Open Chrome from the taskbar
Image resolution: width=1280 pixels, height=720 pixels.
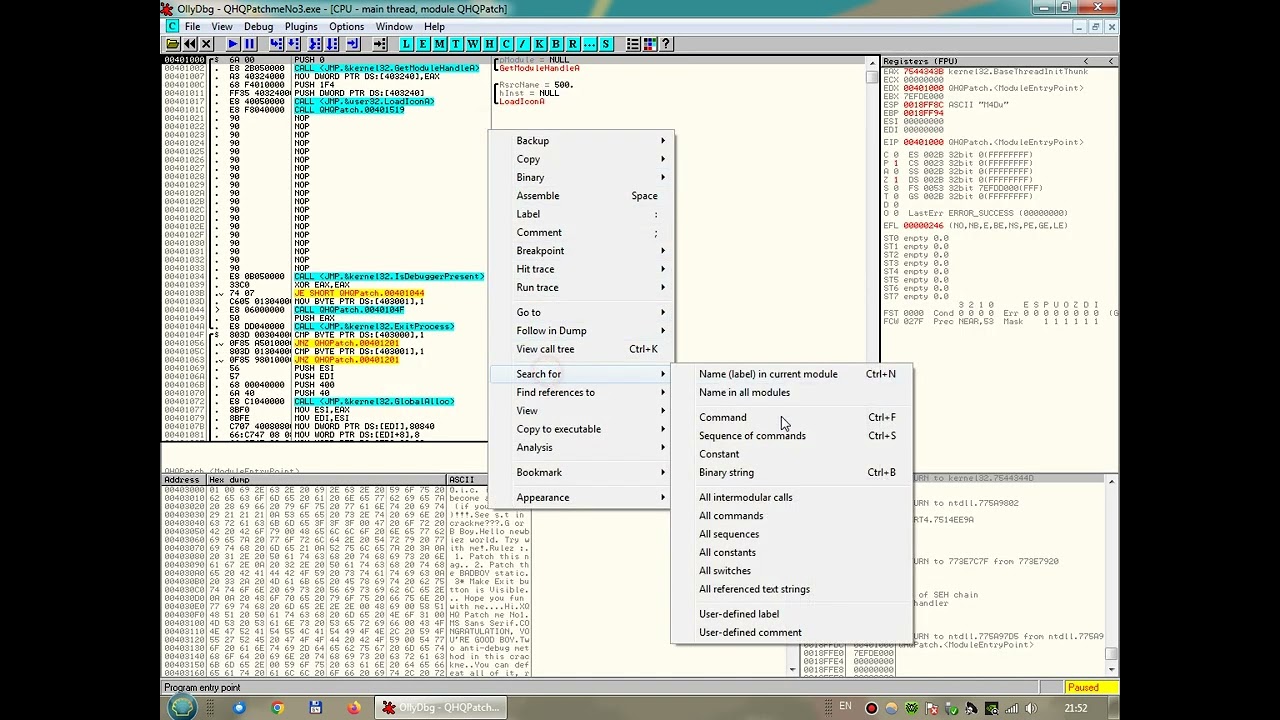click(277, 708)
